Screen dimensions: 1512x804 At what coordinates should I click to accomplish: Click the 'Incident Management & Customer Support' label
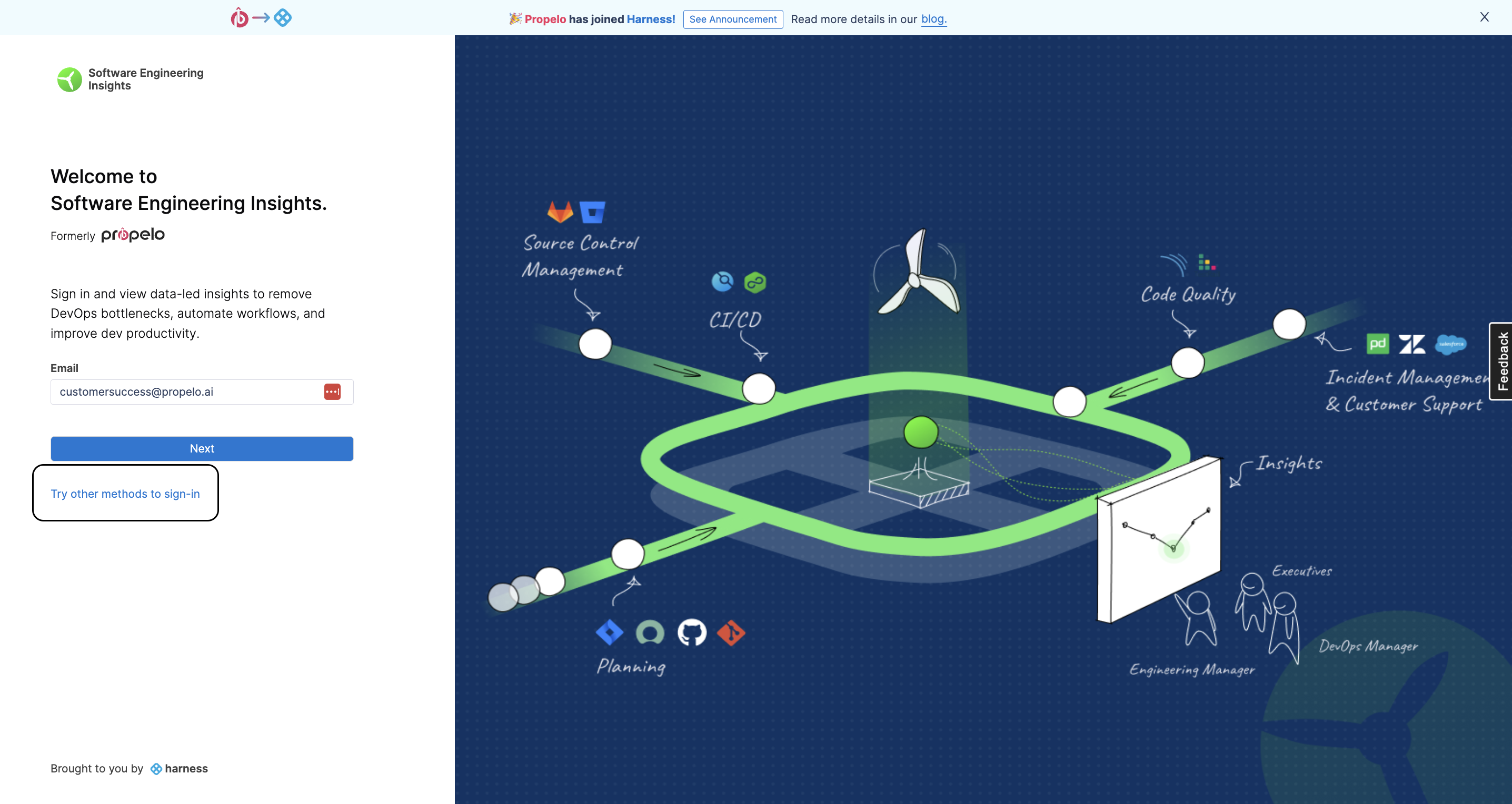pyautogui.click(x=1407, y=390)
